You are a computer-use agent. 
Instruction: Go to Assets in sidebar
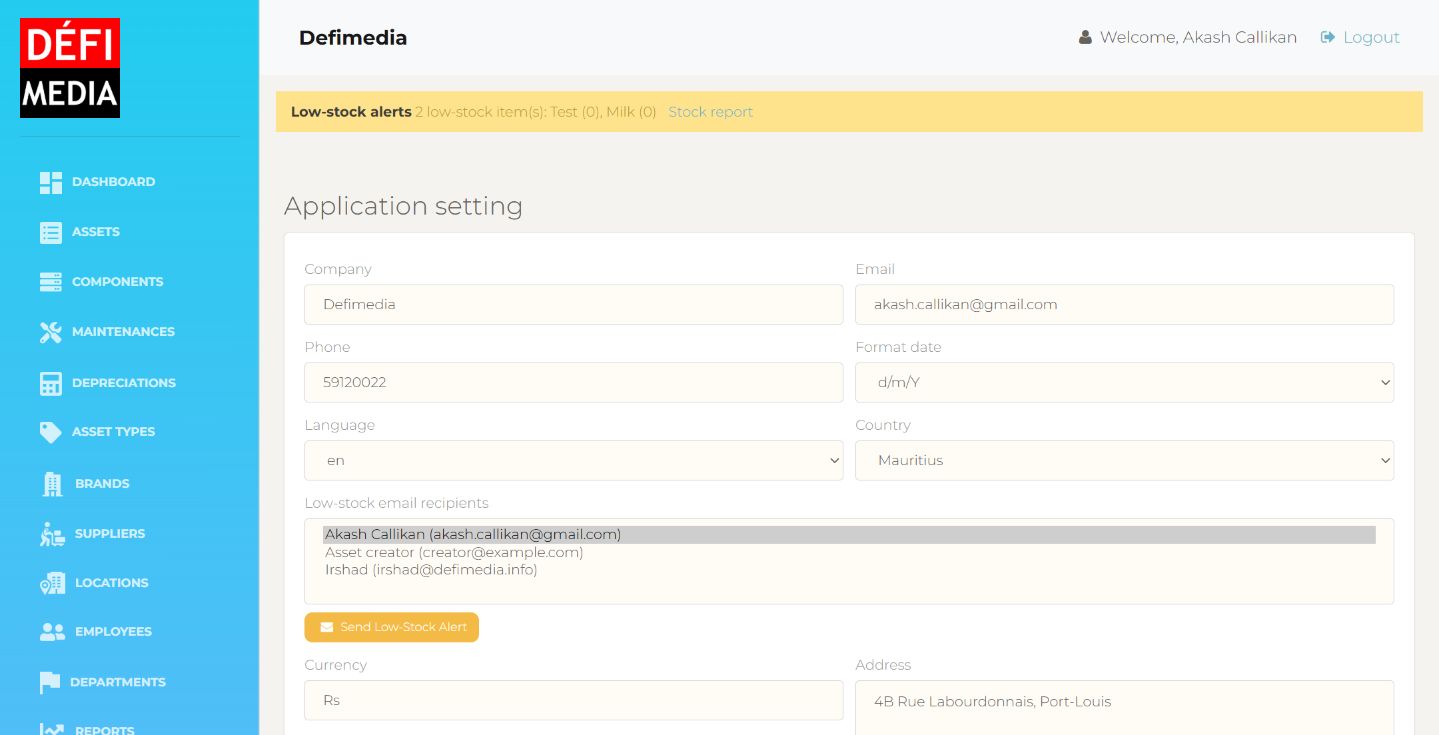(96, 232)
